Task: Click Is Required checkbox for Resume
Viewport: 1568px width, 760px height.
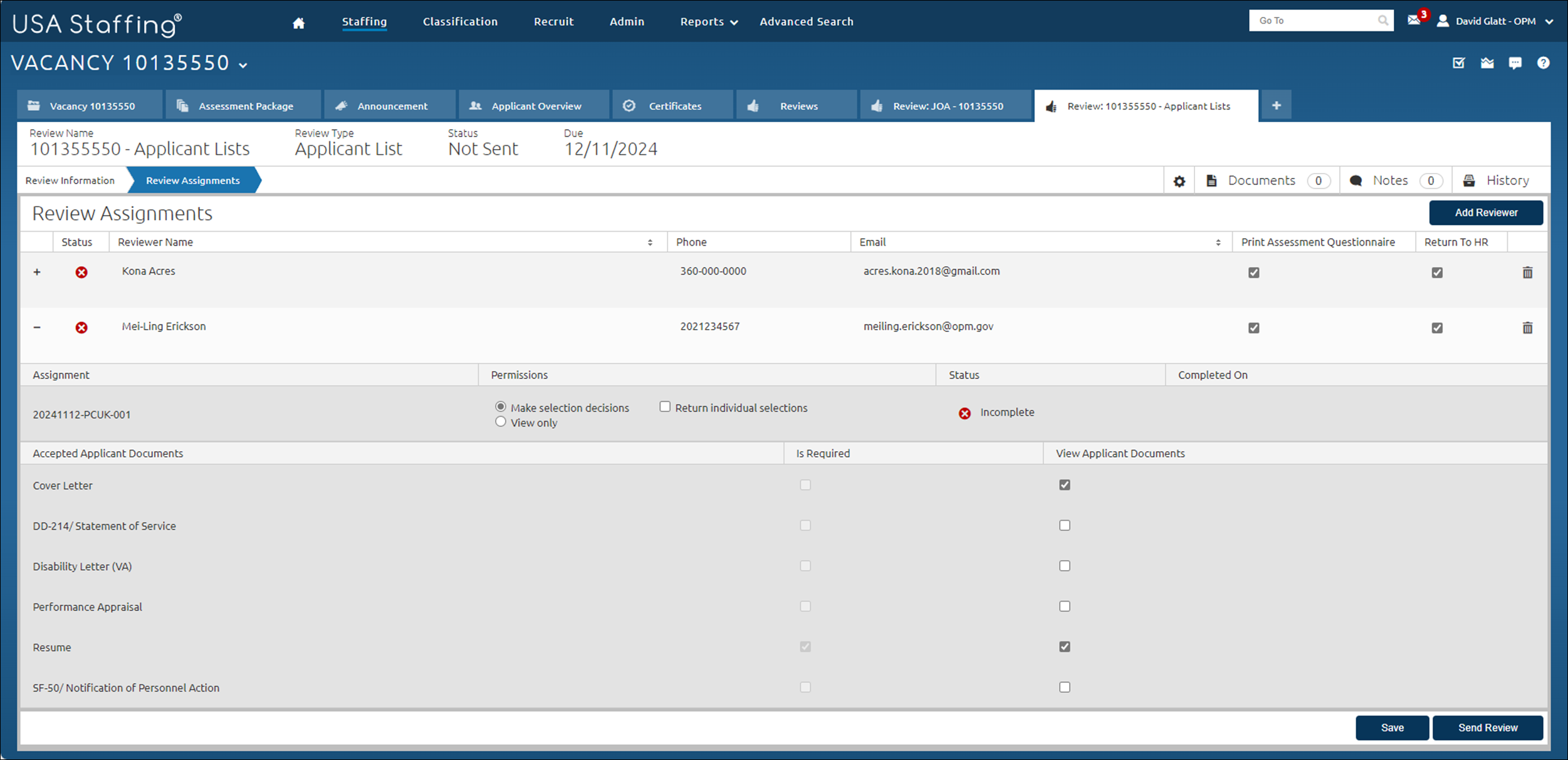Action: (x=805, y=647)
